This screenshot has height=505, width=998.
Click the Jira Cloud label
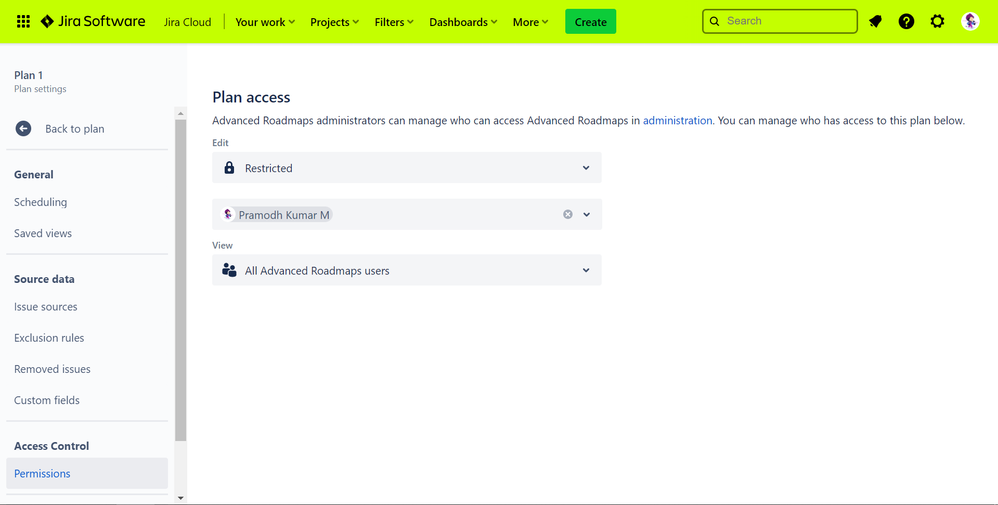pos(187,22)
